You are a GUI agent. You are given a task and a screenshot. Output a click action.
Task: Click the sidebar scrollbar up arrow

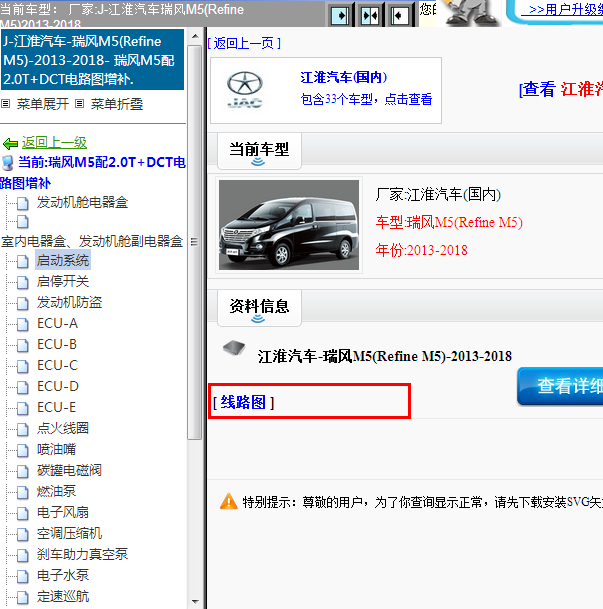pyautogui.click(x=195, y=36)
